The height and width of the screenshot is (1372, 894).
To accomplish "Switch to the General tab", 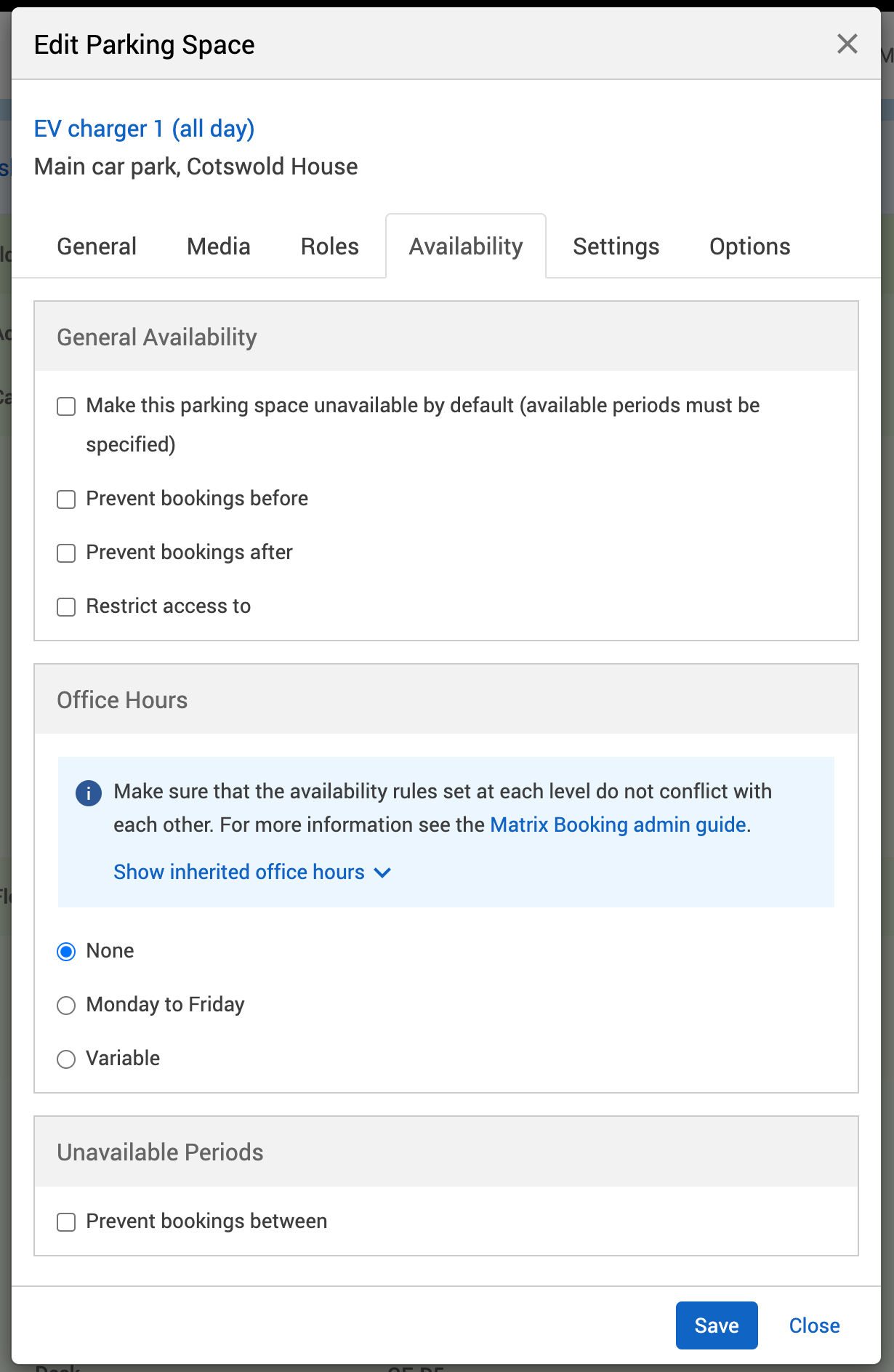I will point(97,246).
